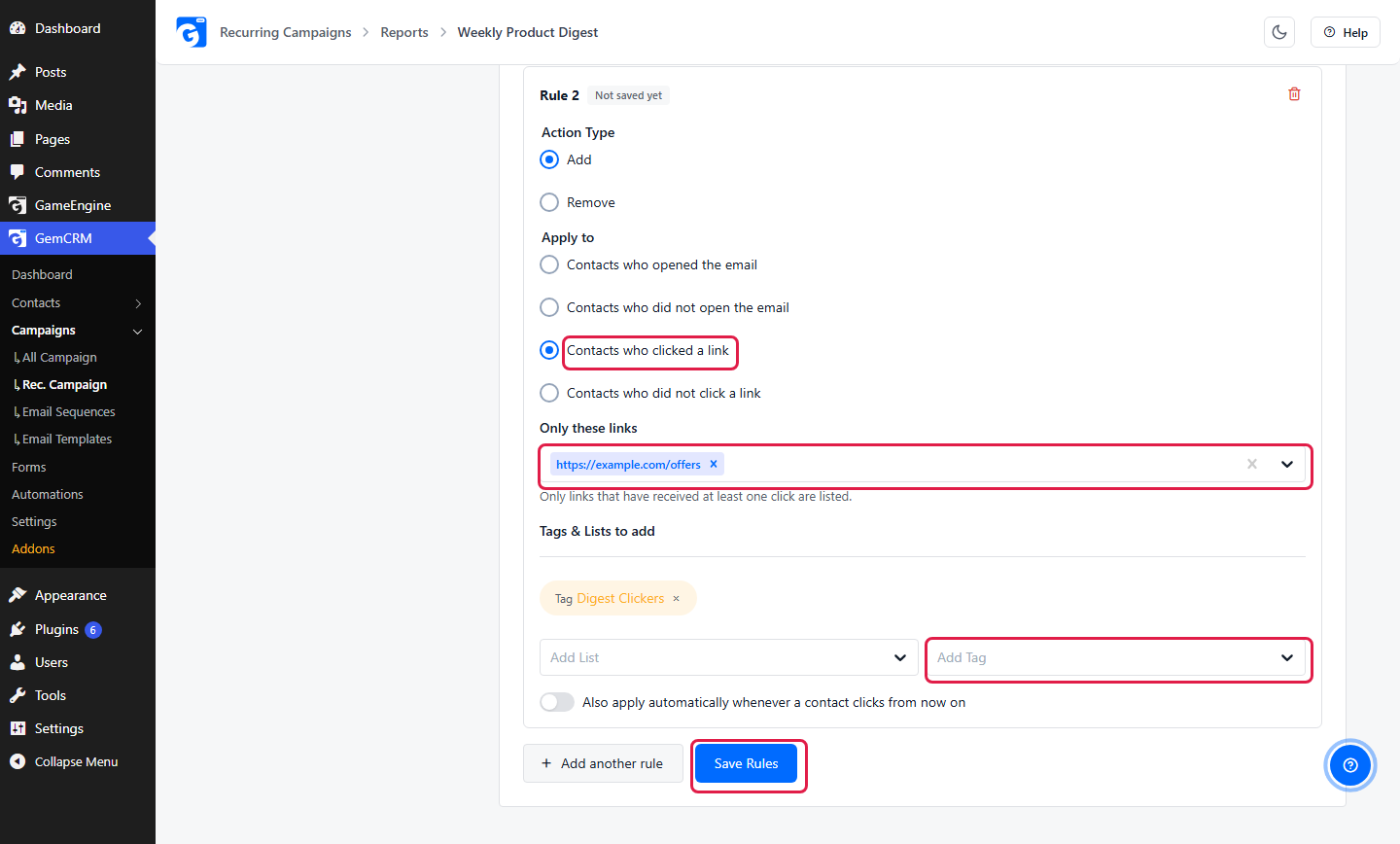Image resolution: width=1400 pixels, height=844 pixels.
Task: Click the Pages icon in the sidebar
Action: pos(17,139)
